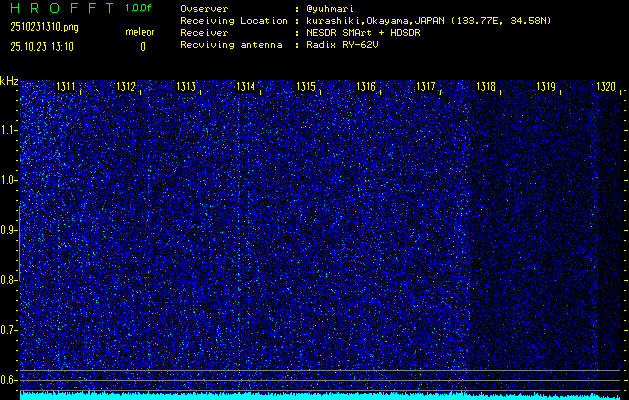The image size is (629, 400).
Task: Click the Receiving Location label
Action: tap(234, 21)
